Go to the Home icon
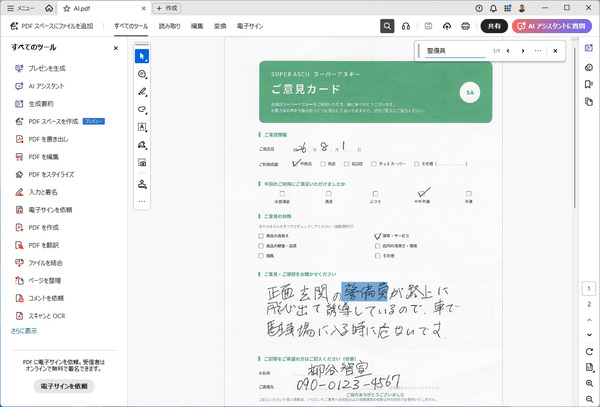 click(x=49, y=8)
